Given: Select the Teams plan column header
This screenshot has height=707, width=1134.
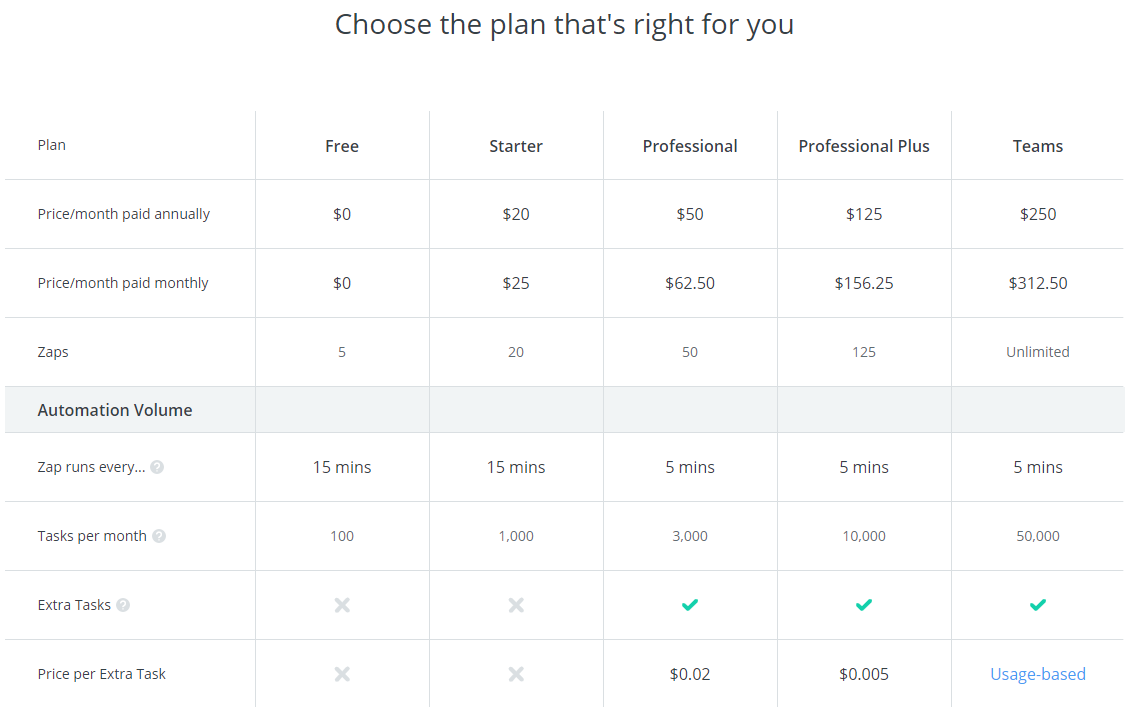Looking at the screenshot, I should point(1038,146).
